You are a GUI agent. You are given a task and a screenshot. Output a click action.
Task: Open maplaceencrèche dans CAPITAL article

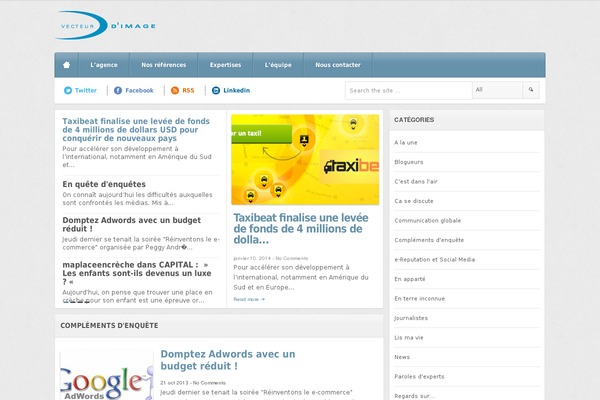tap(137, 273)
